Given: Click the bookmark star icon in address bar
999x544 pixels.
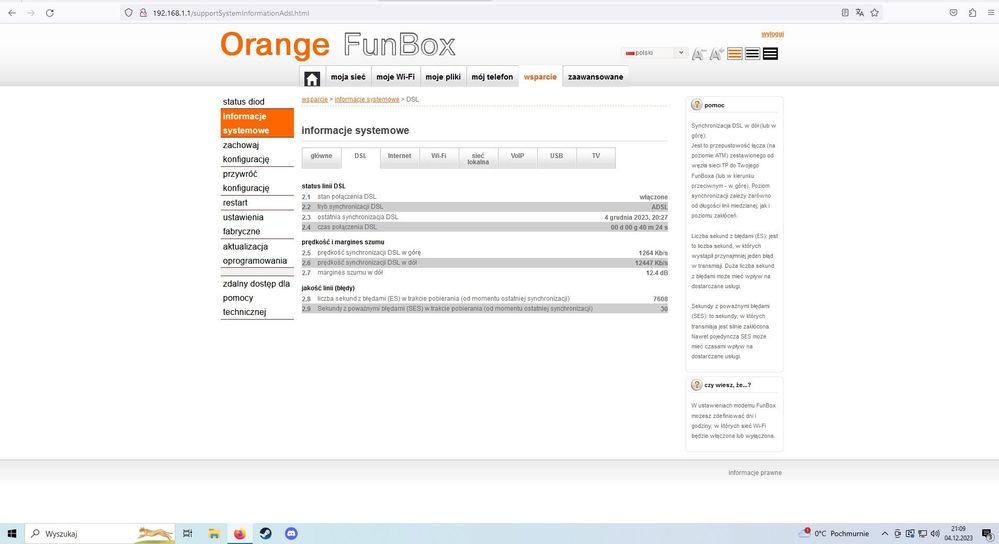Looking at the screenshot, I should 874,13.
